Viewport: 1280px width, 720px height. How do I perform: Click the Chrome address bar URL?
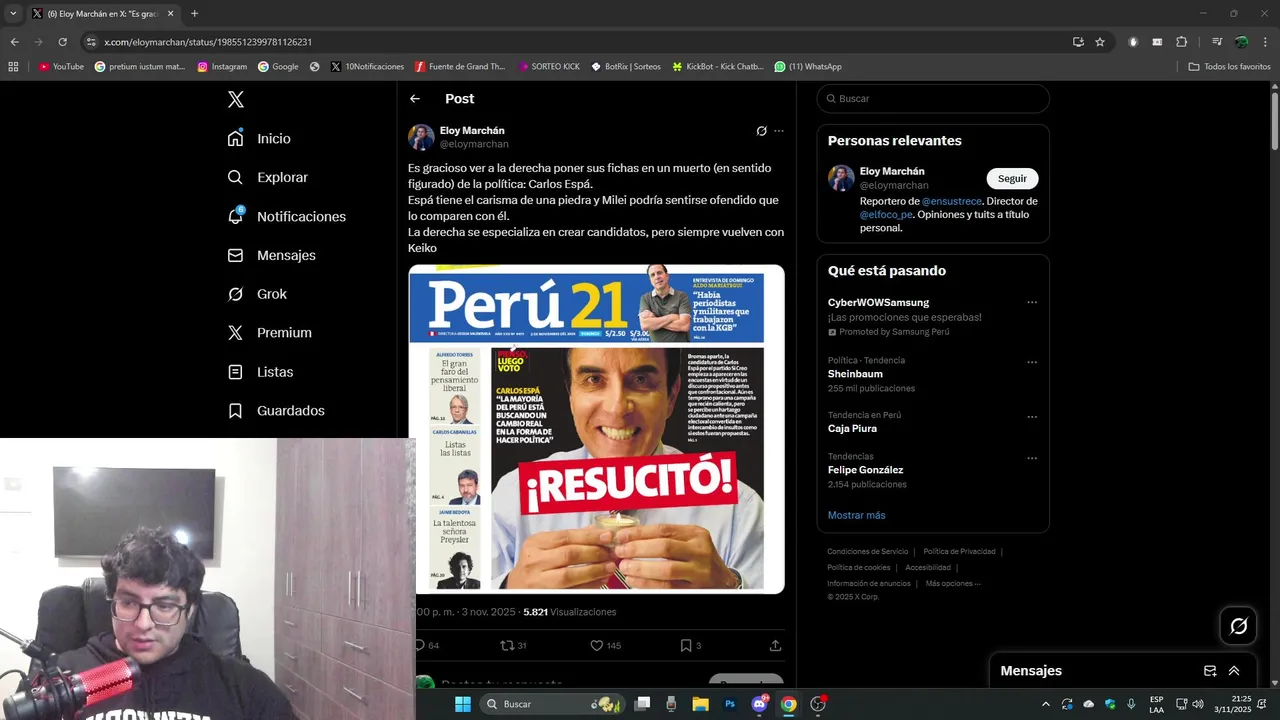pos(208,42)
